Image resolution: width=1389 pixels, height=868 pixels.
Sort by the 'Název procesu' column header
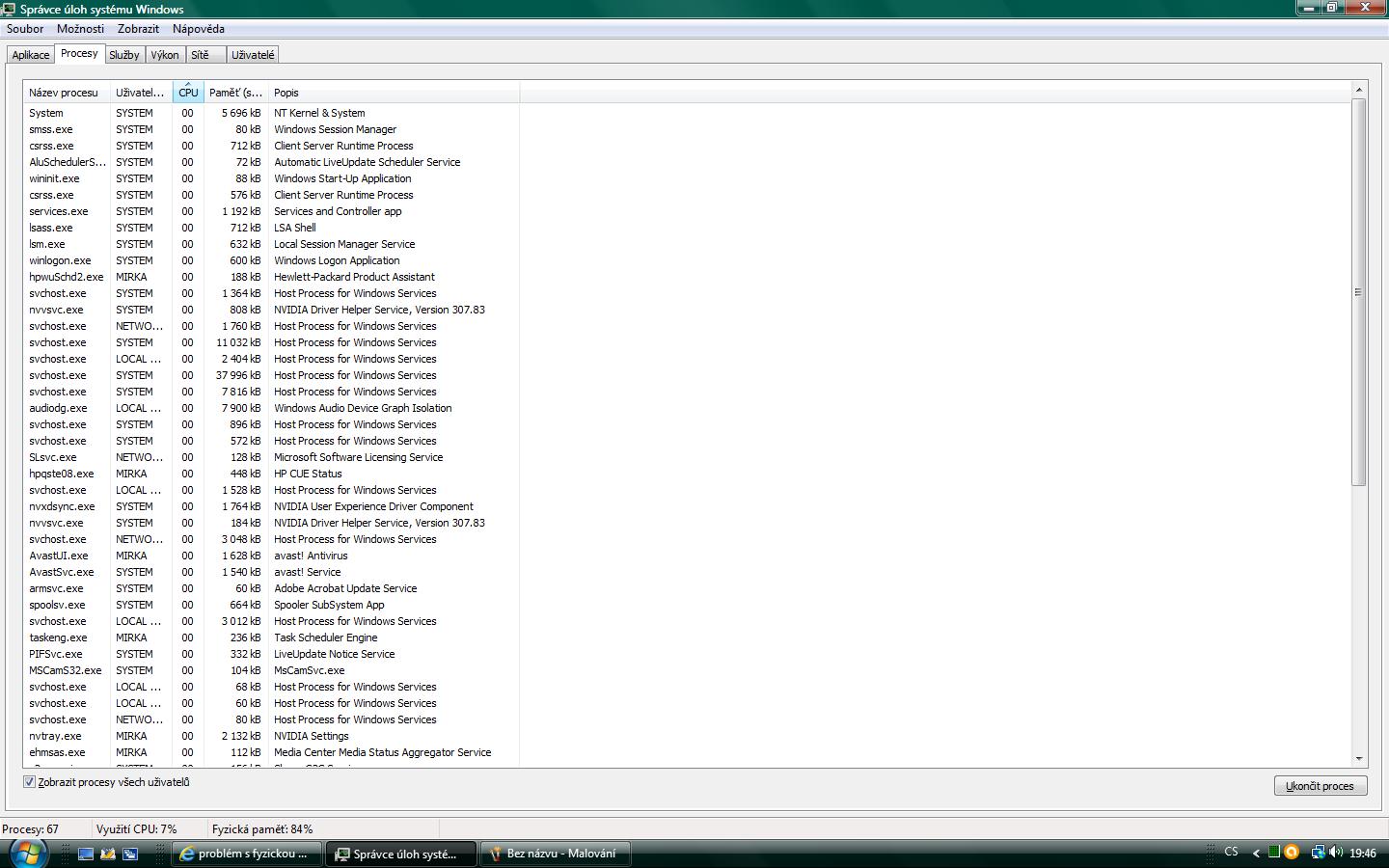(67, 93)
